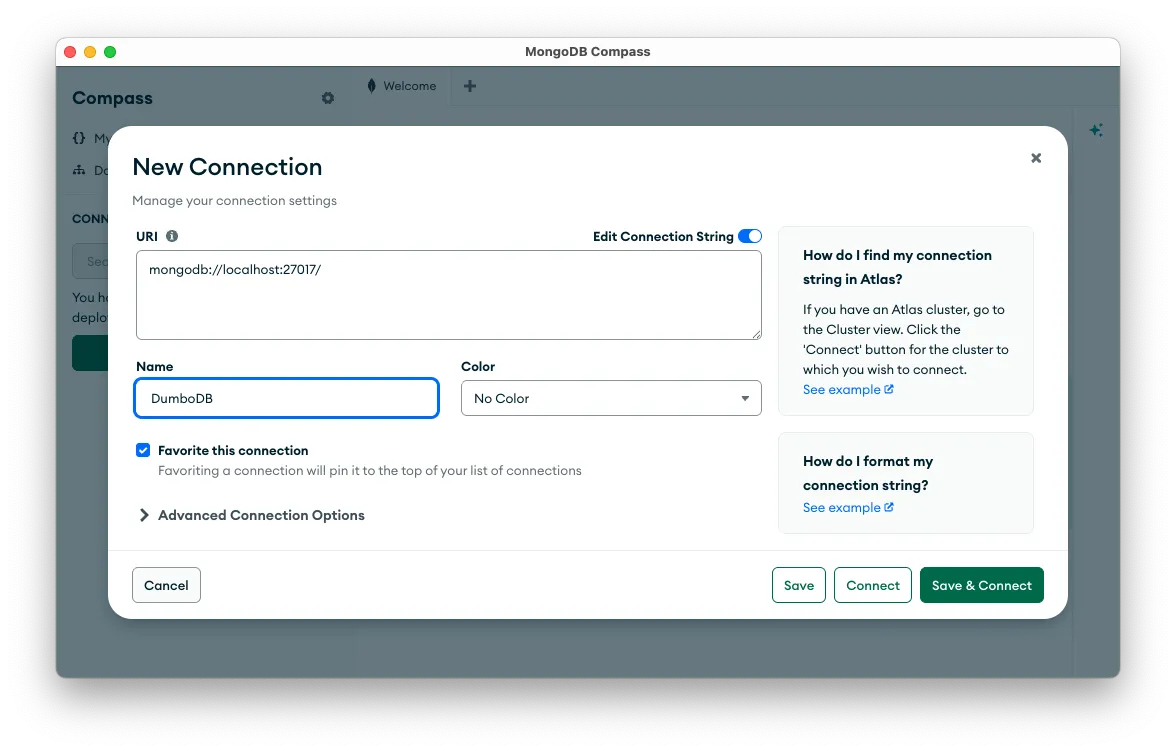Click the Save button
The image size is (1176, 752).
tap(799, 585)
